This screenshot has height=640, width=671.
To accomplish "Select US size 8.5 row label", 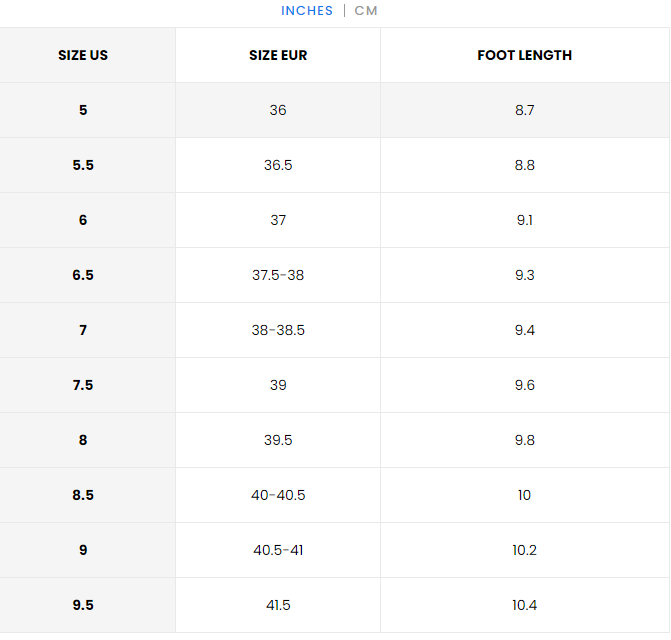I will click(x=83, y=495).
